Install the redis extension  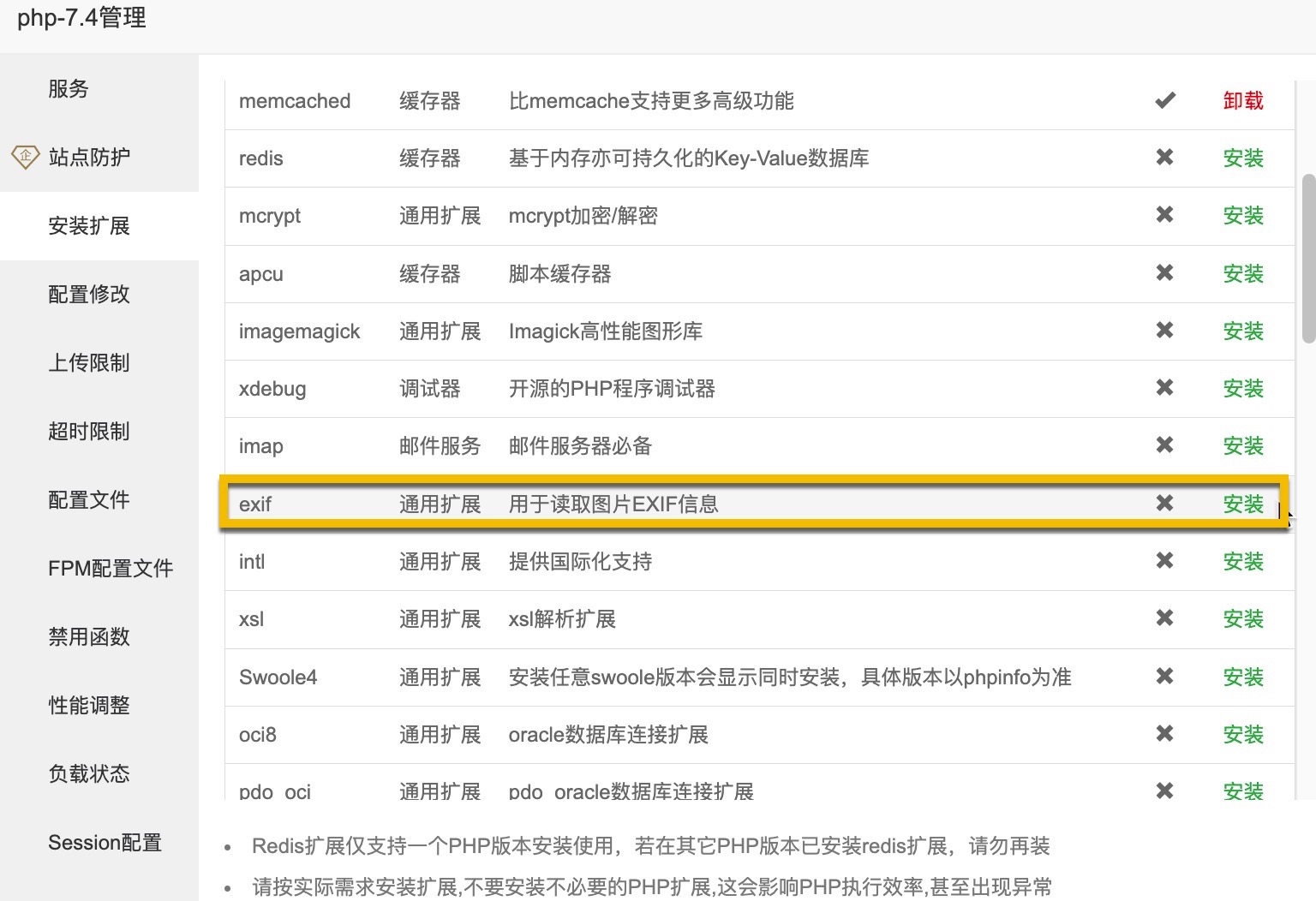point(1243,158)
